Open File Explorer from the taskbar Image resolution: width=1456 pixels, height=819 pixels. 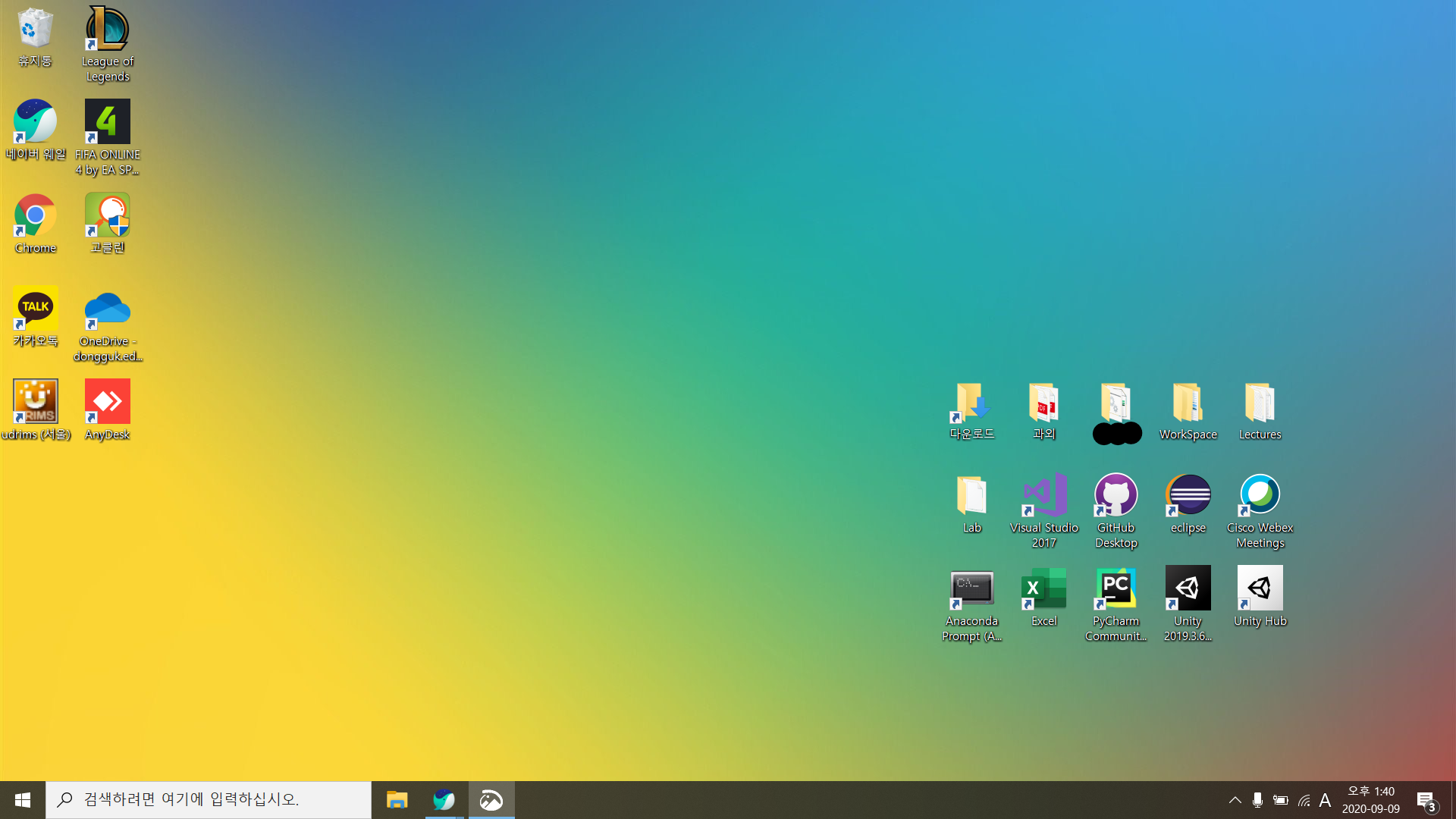397,800
